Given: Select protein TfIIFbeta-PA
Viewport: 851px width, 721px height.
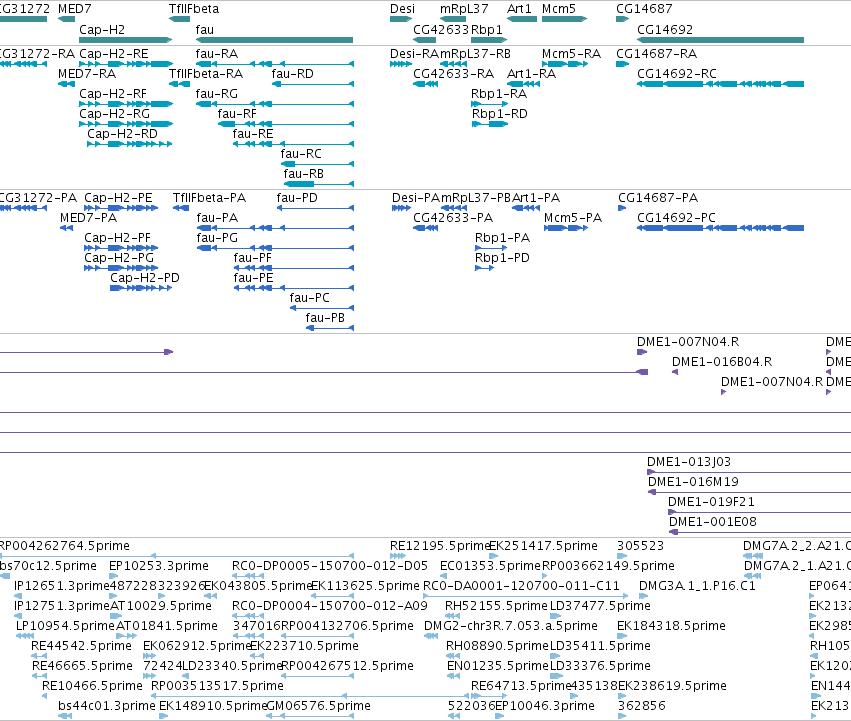Looking at the screenshot, I should pos(181,208).
